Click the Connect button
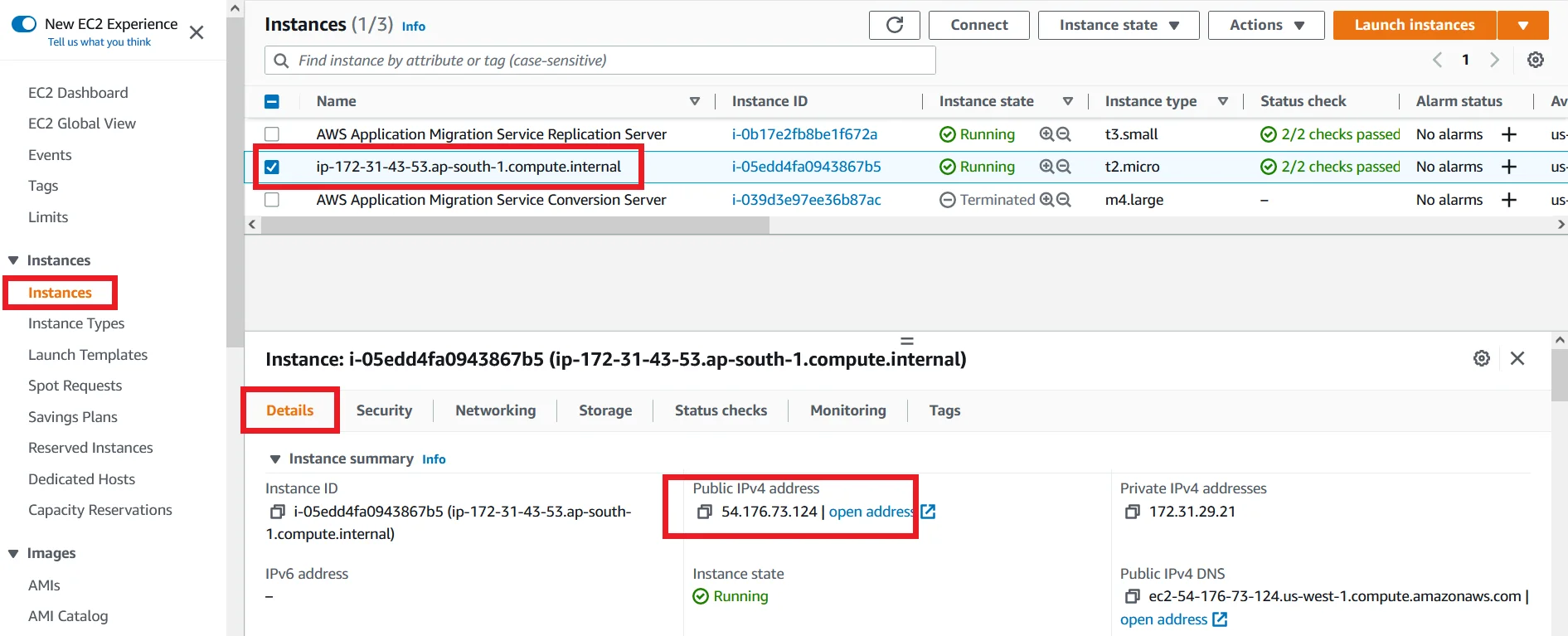The image size is (1568, 636). point(979,25)
